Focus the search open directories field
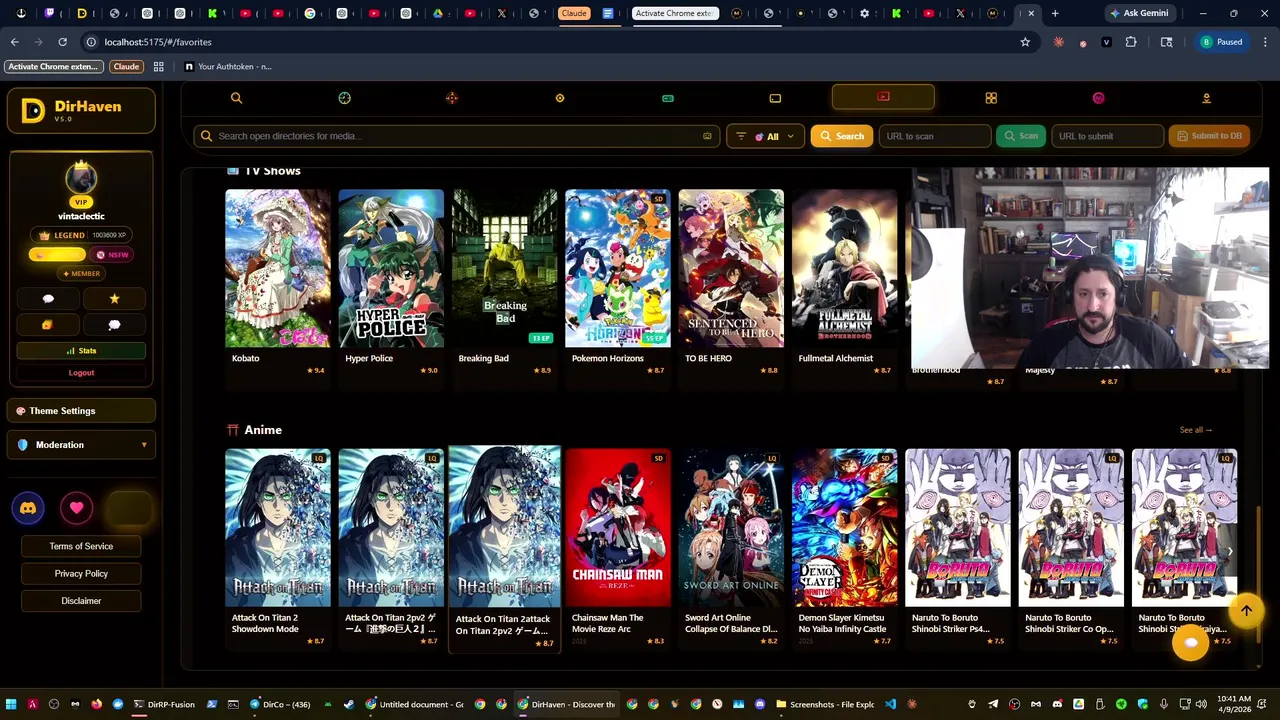The height and width of the screenshot is (720, 1280). click(457, 136)
